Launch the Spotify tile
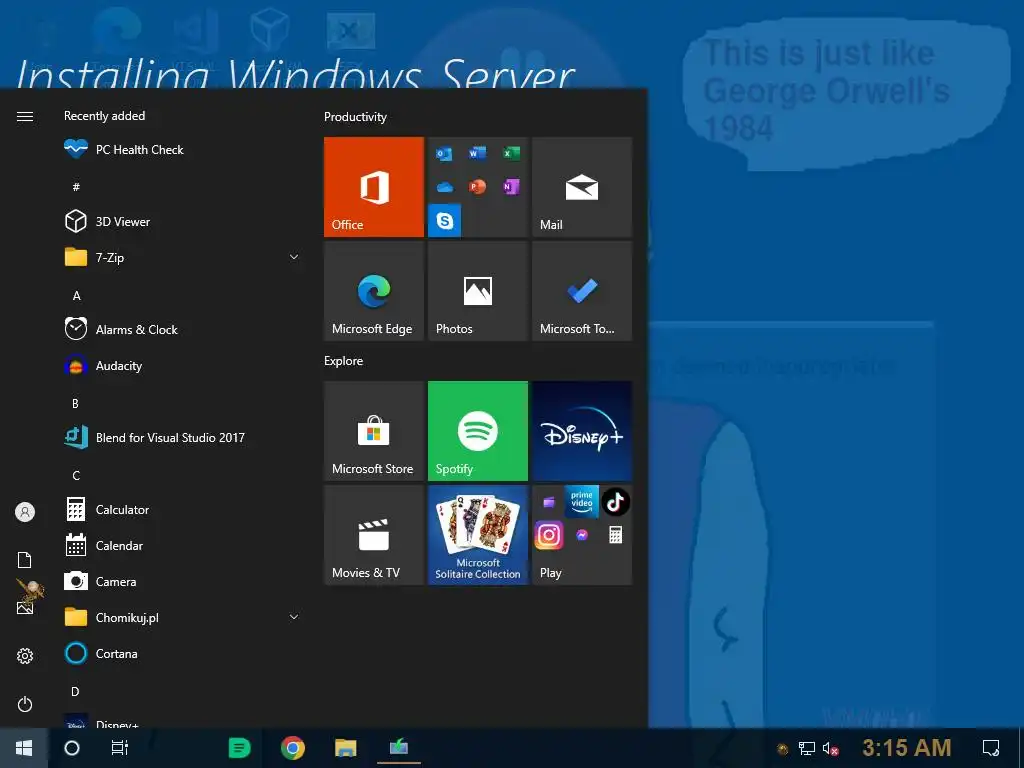 [477, 431]
